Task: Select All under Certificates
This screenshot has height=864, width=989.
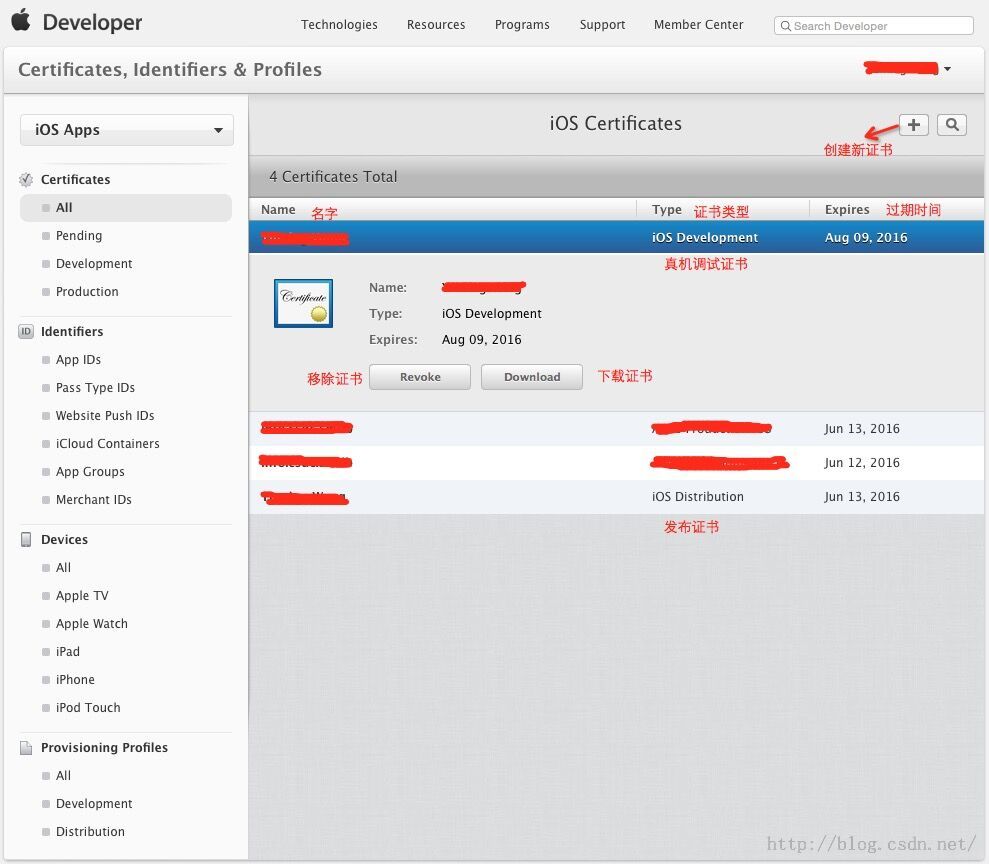Action: pyautogui.click(x=126, y=207)
